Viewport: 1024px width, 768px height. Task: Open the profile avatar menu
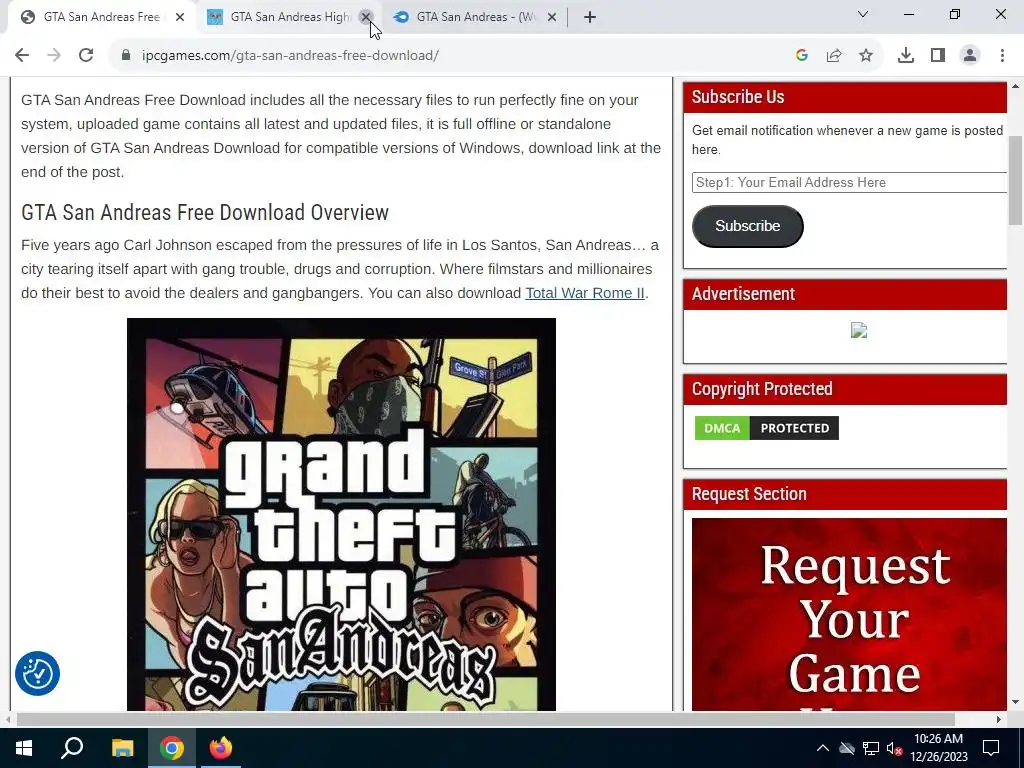pyautogui.click(x=970, y=56)
